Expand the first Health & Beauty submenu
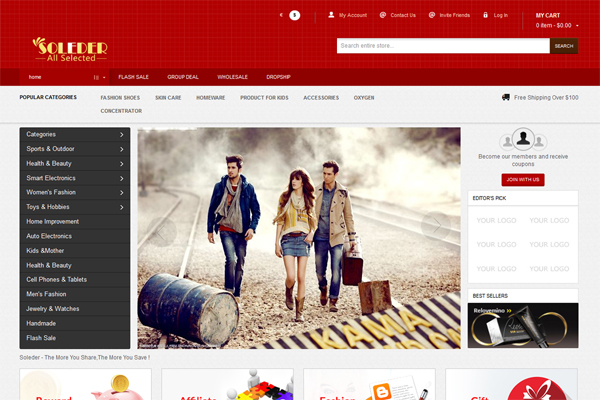The height and width of the screenshot is (400, 600). pos(122,164)
